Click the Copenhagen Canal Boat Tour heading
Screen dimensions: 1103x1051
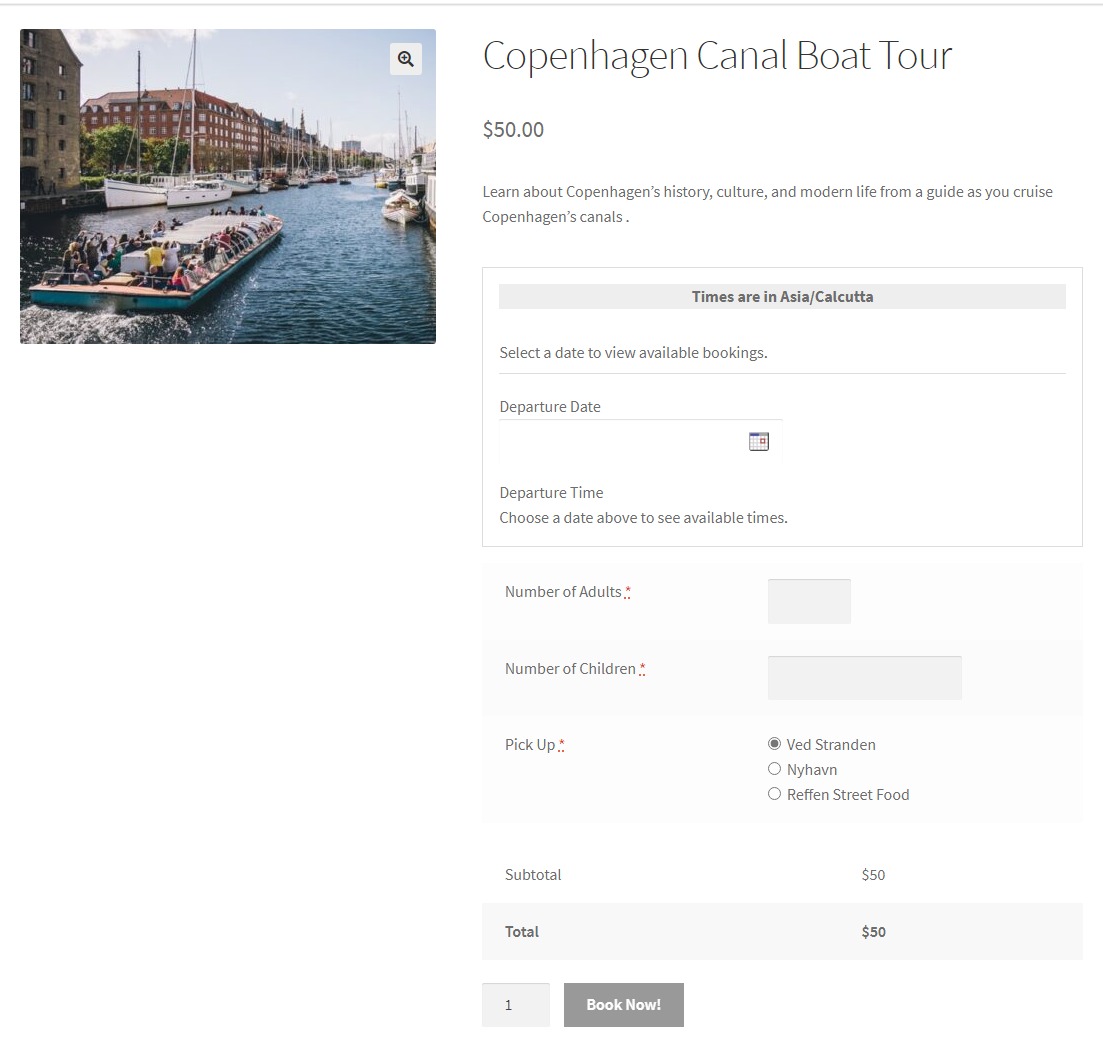pyautogui.click(x=717, y=56)
